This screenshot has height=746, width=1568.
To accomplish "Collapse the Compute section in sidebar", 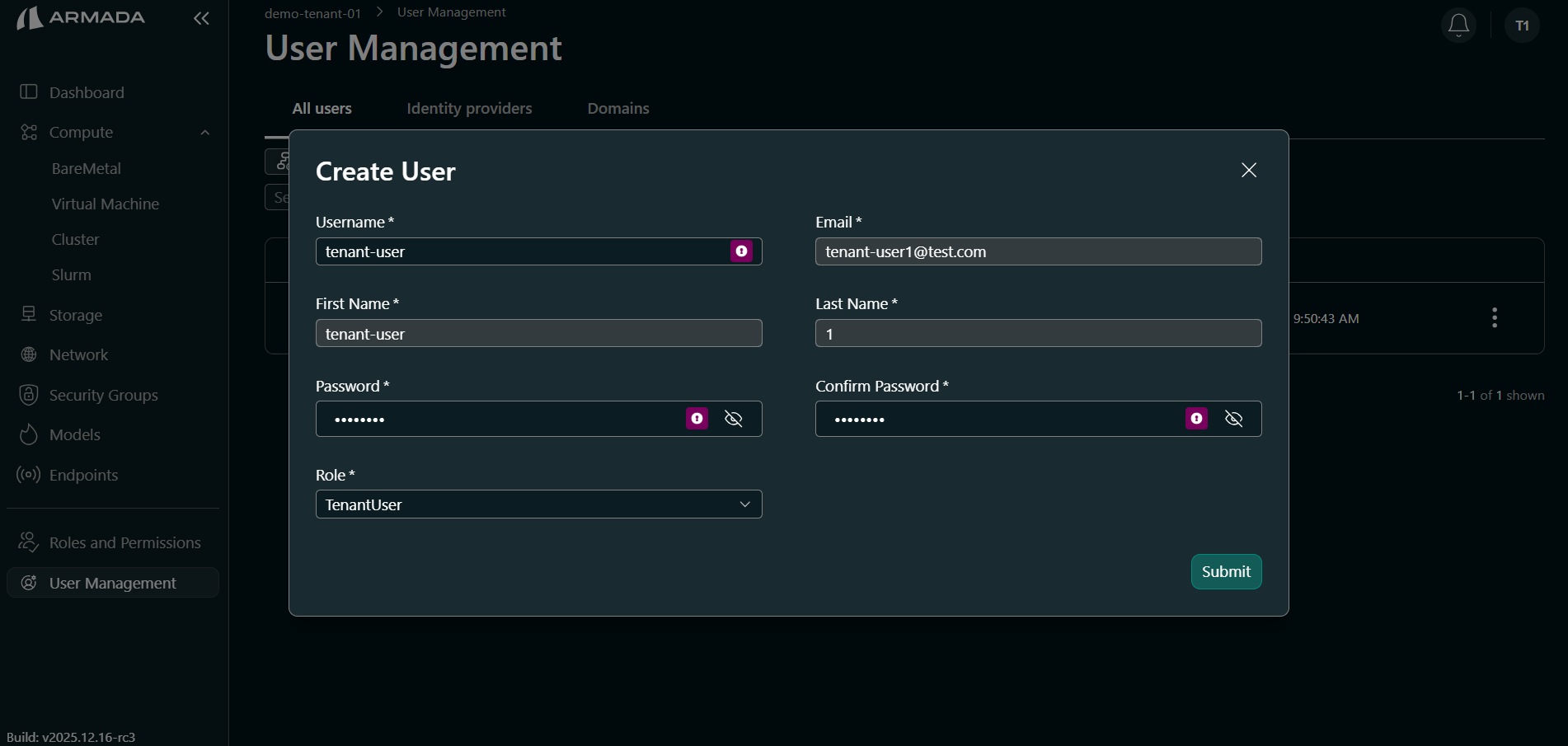I will (204, 133).
